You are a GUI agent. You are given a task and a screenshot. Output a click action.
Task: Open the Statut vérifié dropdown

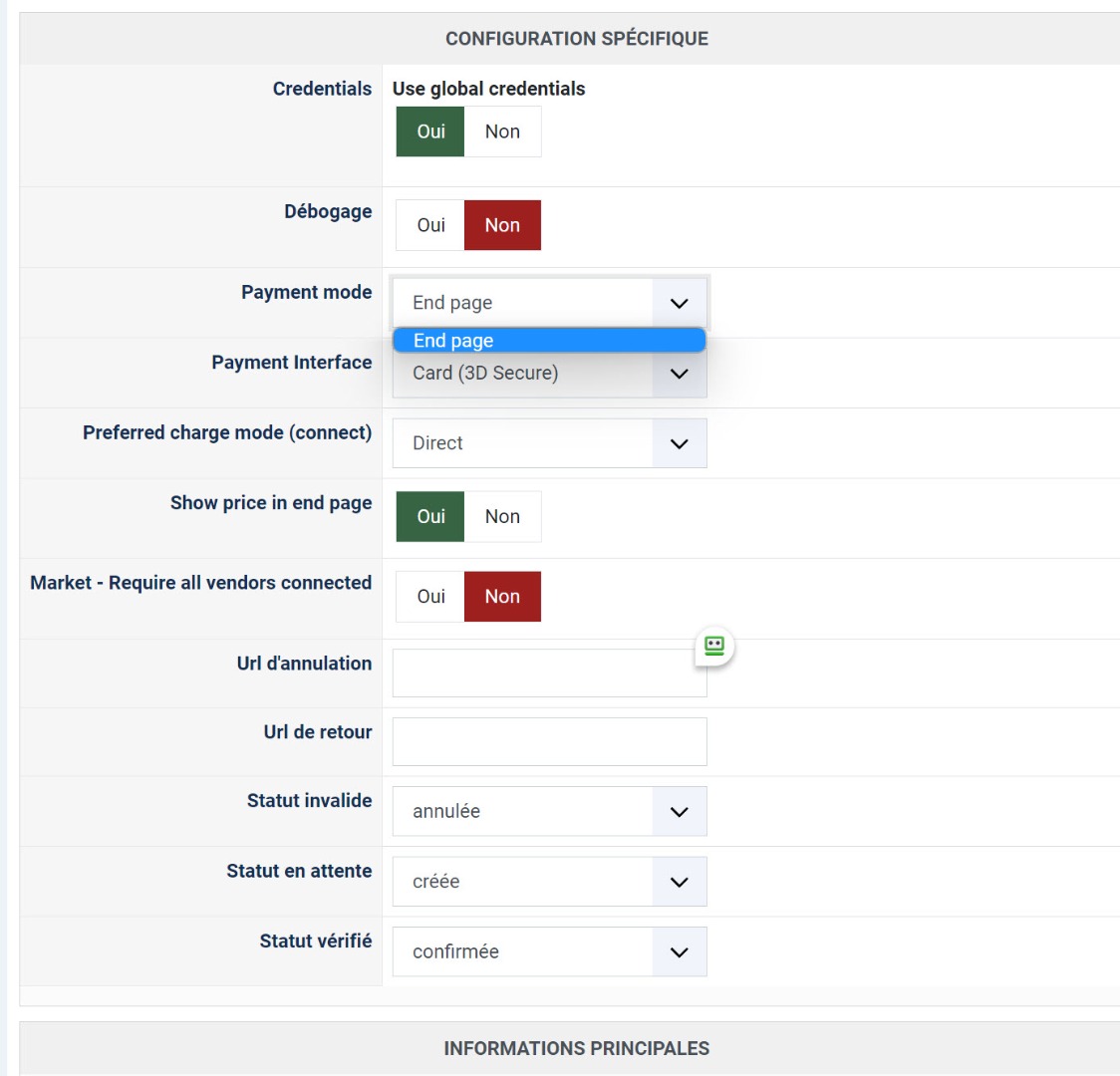point(549,951)
